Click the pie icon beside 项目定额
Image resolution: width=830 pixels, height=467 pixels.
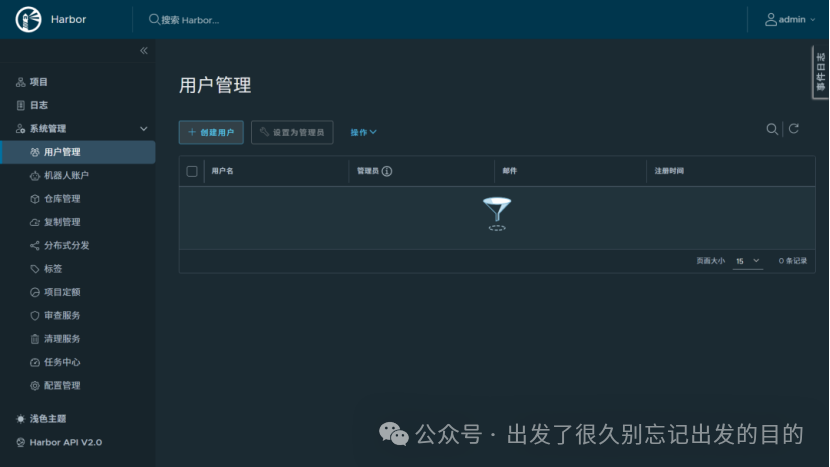(34, 292)
